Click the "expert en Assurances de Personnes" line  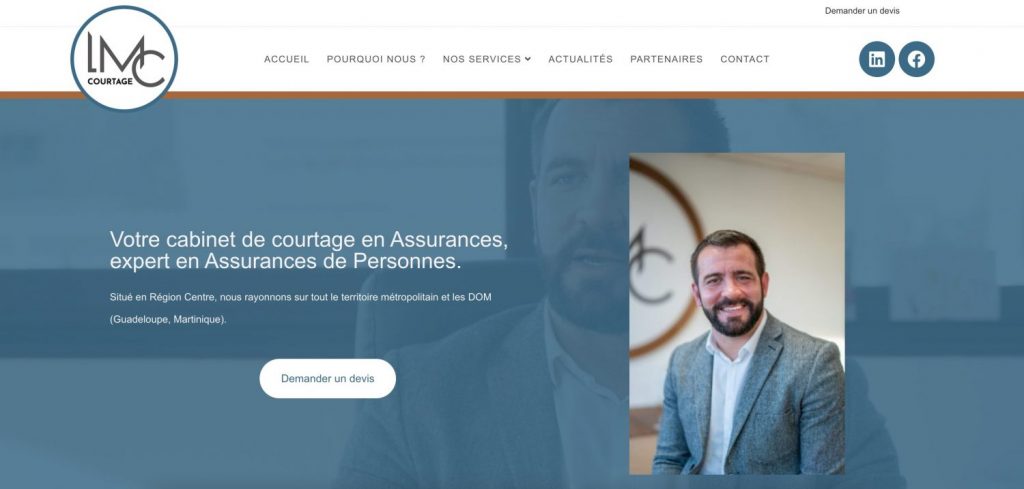285,261
